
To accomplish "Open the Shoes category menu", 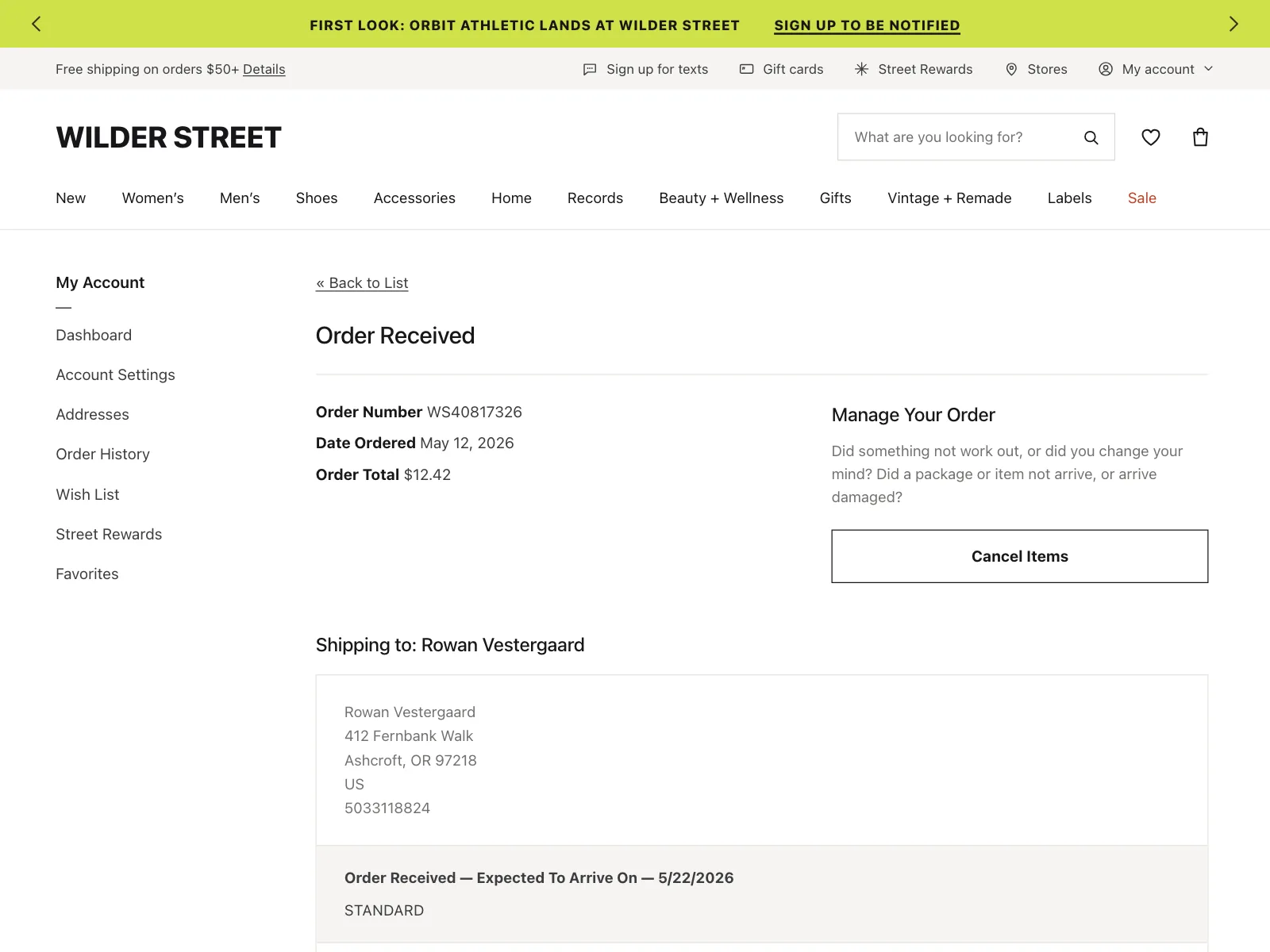I will click(317, 198).
